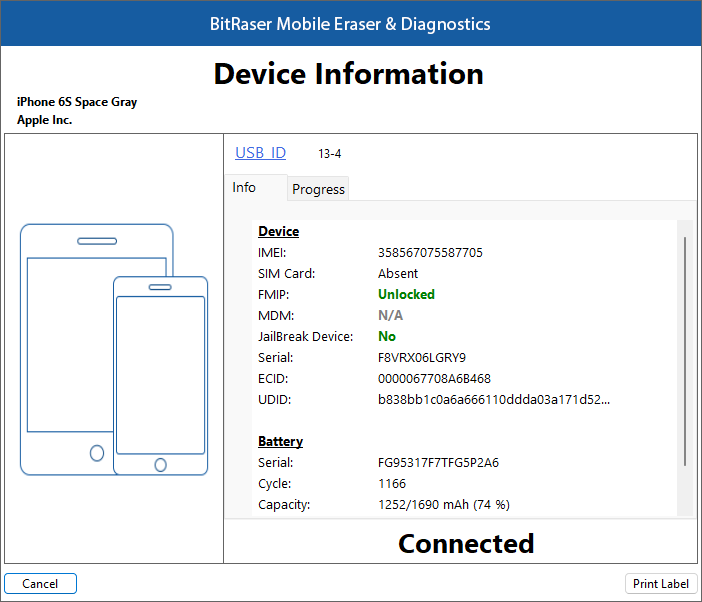Click the USB ID value 13-4
Viewport: 702px width, 602px height.
click(x=330, y=154)
